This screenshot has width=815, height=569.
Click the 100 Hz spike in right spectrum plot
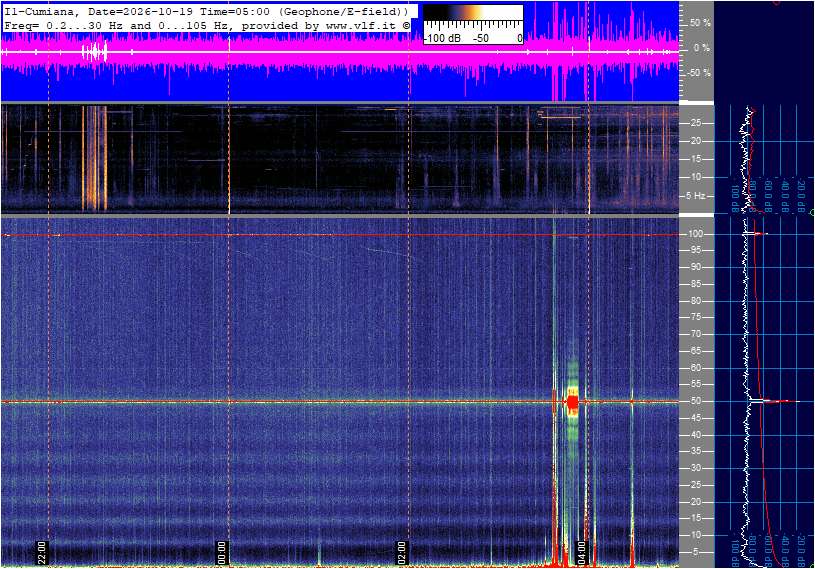756,234
